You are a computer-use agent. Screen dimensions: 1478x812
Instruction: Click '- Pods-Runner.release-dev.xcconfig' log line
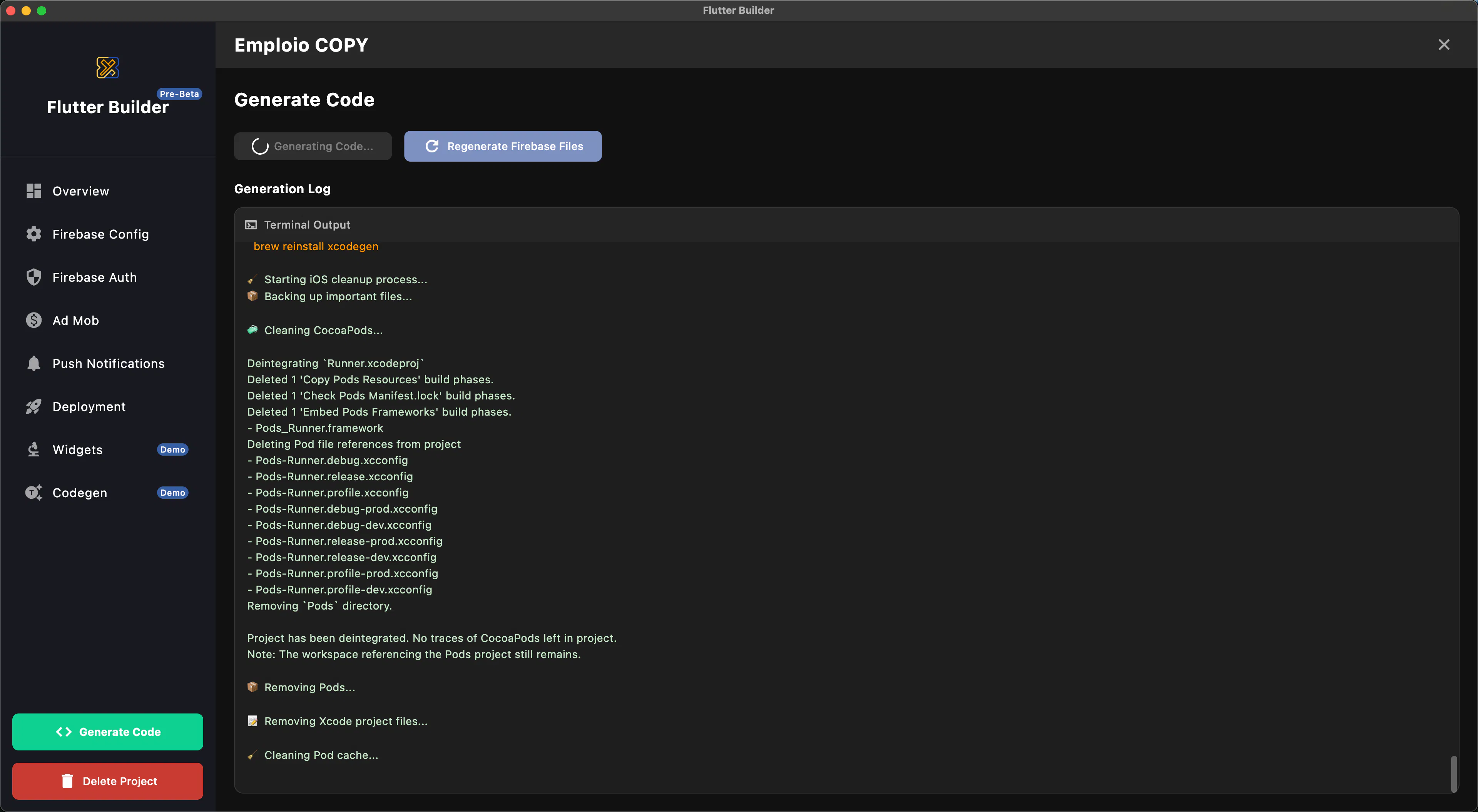342,556
